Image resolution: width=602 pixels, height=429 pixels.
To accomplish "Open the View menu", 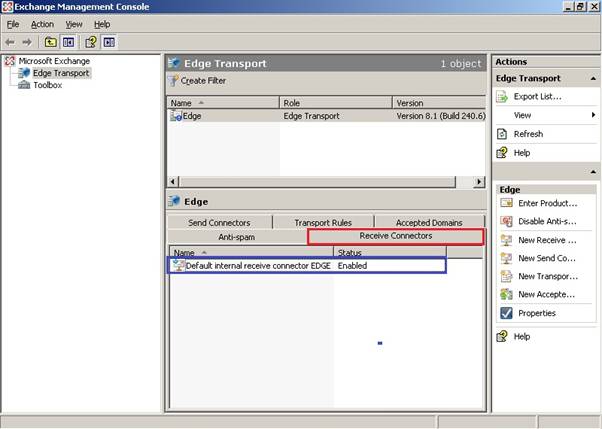I will tap(74, 24).
